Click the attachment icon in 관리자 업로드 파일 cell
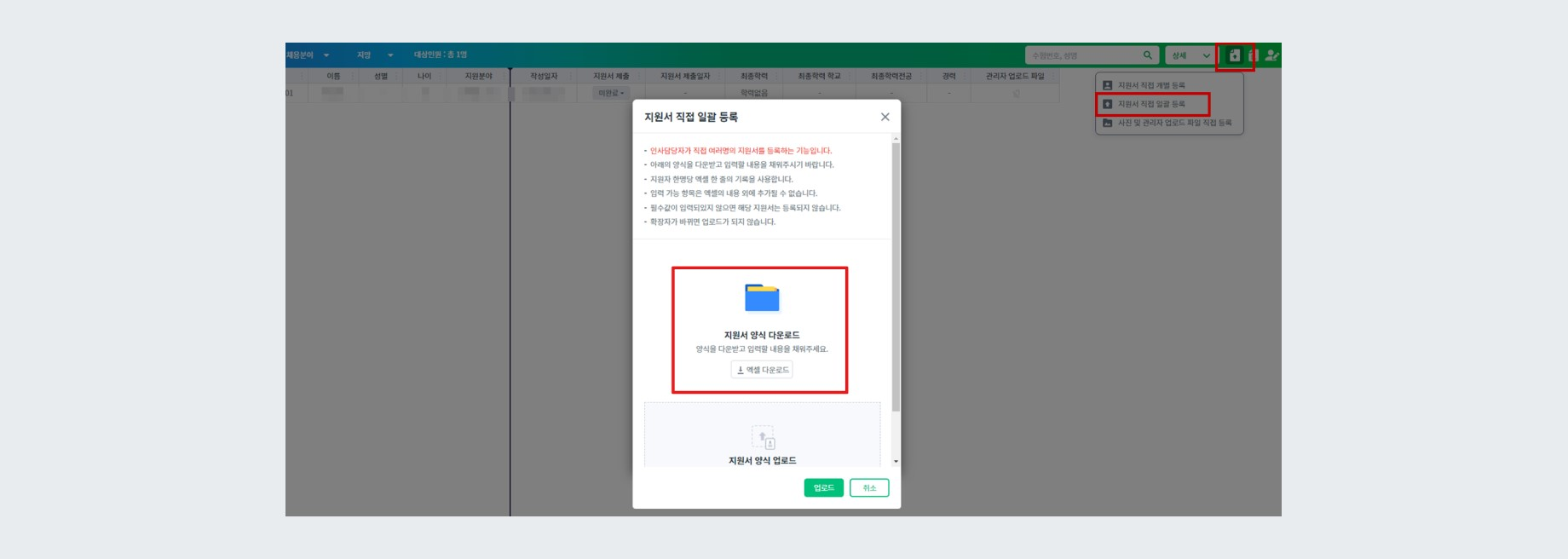The width and height of the screenshot is (1568, 559). click(x=1016, y=93)
